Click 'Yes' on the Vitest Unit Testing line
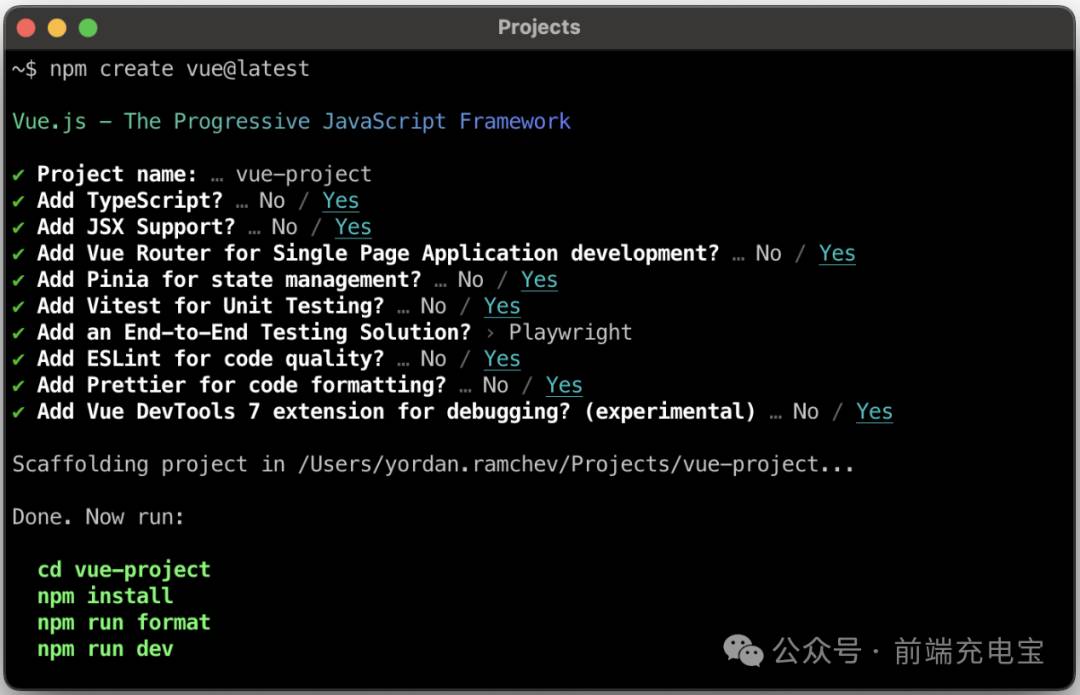Screen dimensions: 1080x695 (x=502, y=306)
